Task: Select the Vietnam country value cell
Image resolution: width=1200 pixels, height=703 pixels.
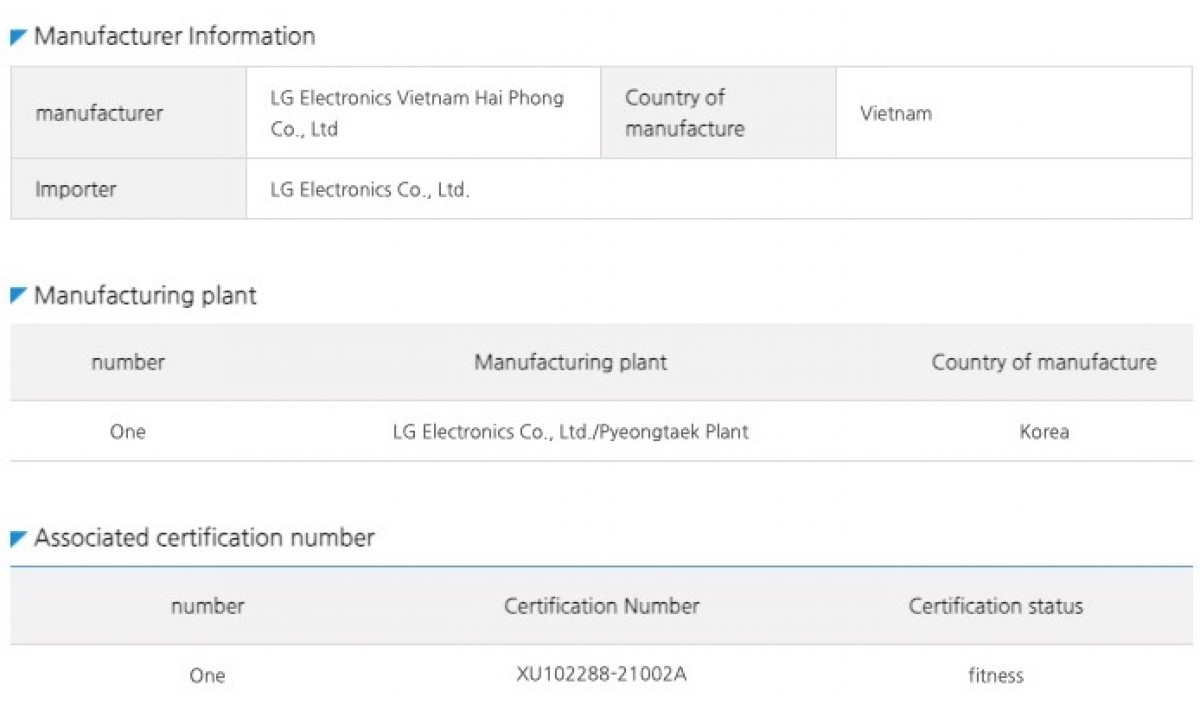Action: (896, 114)
